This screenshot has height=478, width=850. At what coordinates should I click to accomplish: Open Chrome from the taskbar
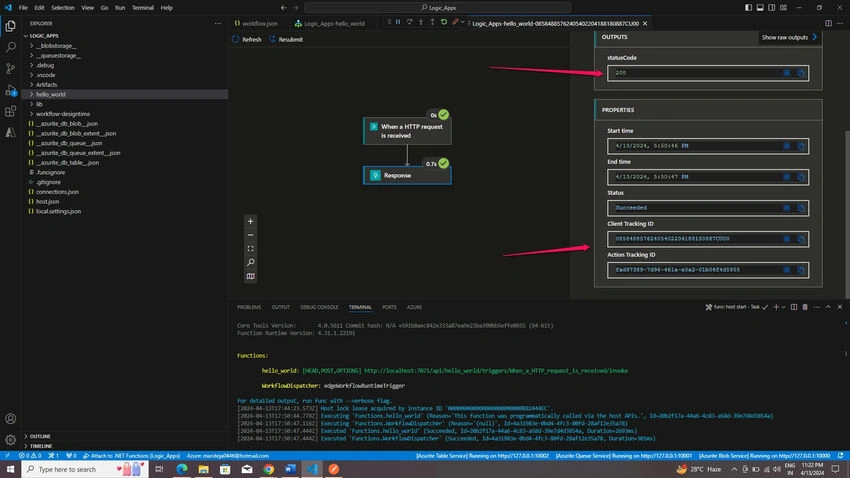[268, 469]
